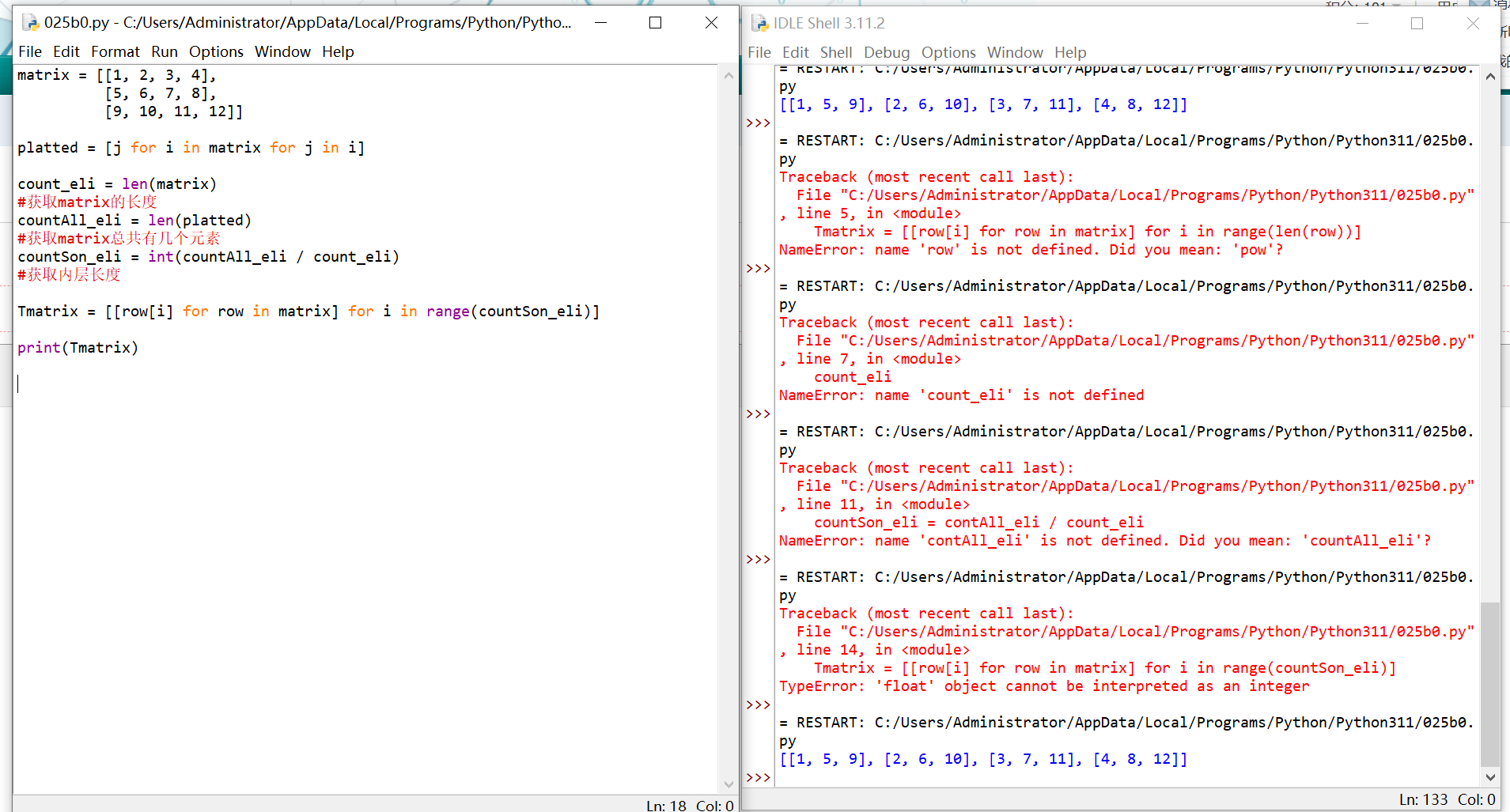Click editor scrollbar up arrow
The image size is (1510, 812).
coord(729,76)
